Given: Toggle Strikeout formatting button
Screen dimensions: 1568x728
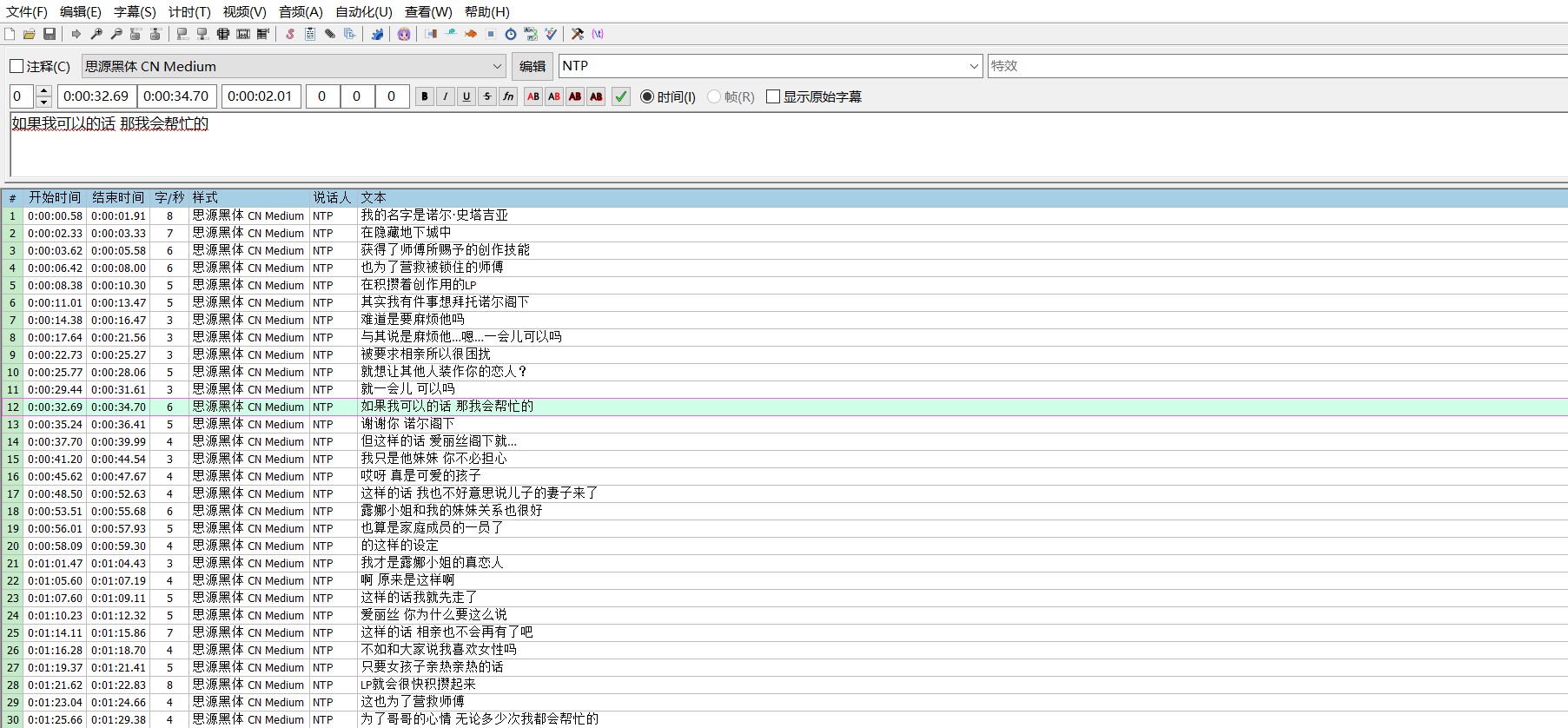Looking at the screenshot, I should click(487, 96).
